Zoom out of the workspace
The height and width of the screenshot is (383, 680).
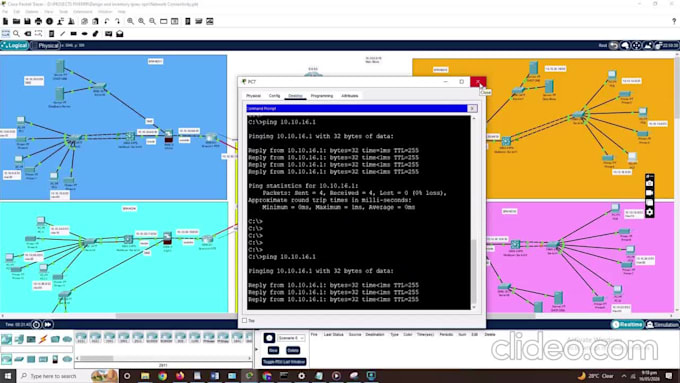click(152, 21)
